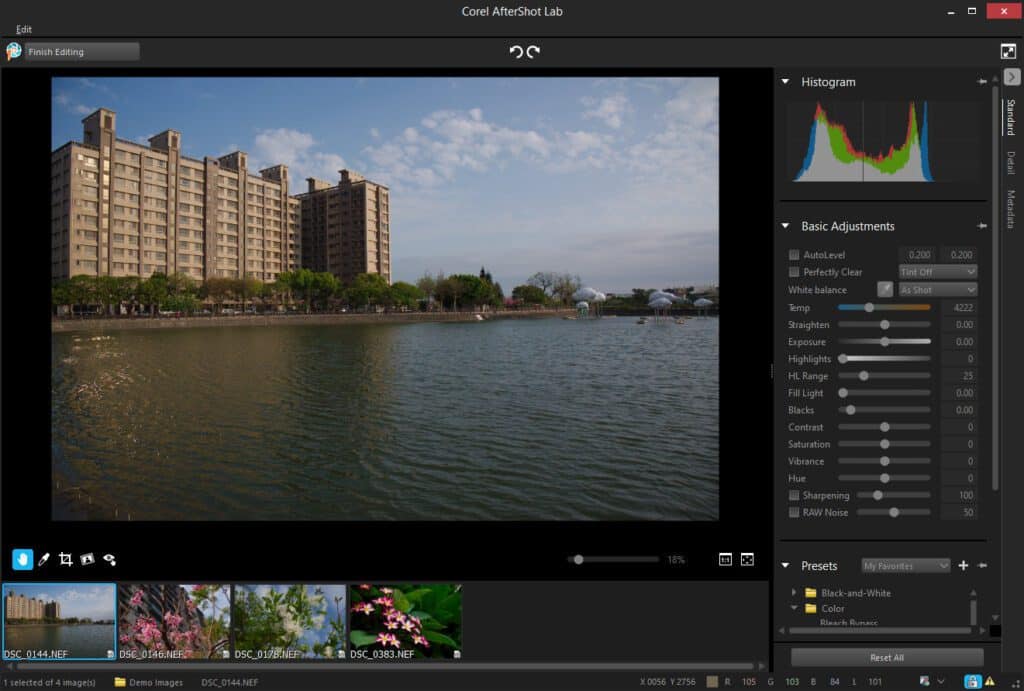Click the Reset All button
Viewport: 1024px width, 691px height.
886,658
